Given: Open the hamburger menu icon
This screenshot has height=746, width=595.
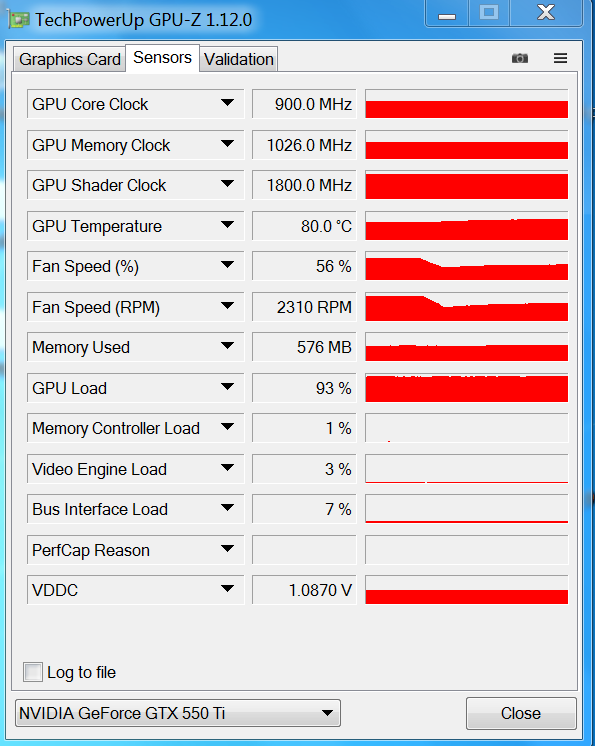Looking at the screenshot, I should click(560, 58).
